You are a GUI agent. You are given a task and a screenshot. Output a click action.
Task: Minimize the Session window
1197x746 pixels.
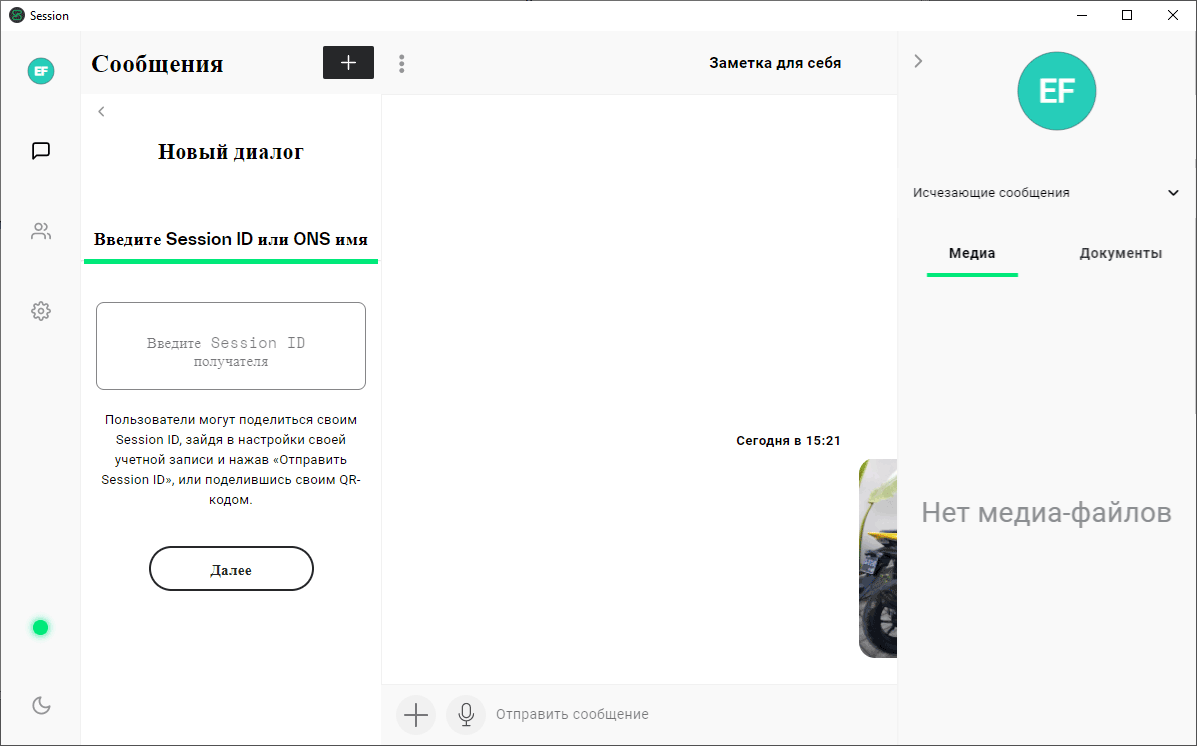pyautogui.click(x=1082, y=15)
